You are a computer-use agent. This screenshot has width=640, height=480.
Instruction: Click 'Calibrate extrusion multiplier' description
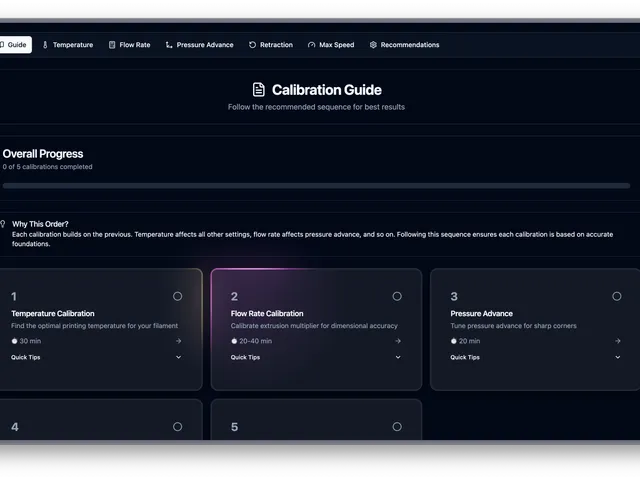click(x=314, y=326)
